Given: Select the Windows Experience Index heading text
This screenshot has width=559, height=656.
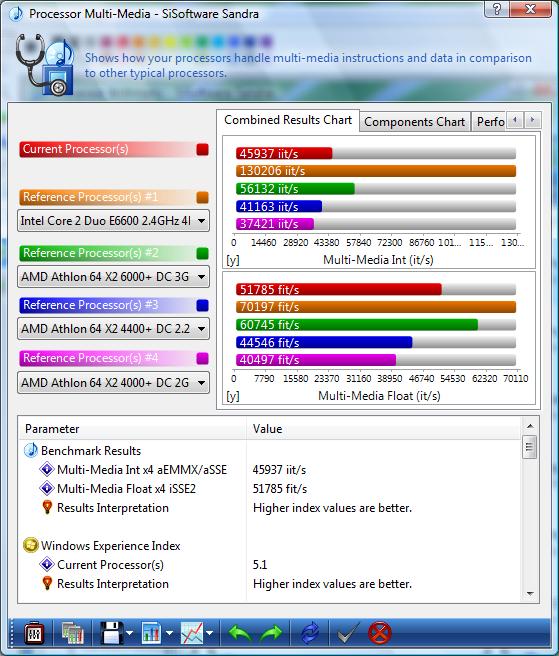Looking at the screenshot, I should pos(110,546).
